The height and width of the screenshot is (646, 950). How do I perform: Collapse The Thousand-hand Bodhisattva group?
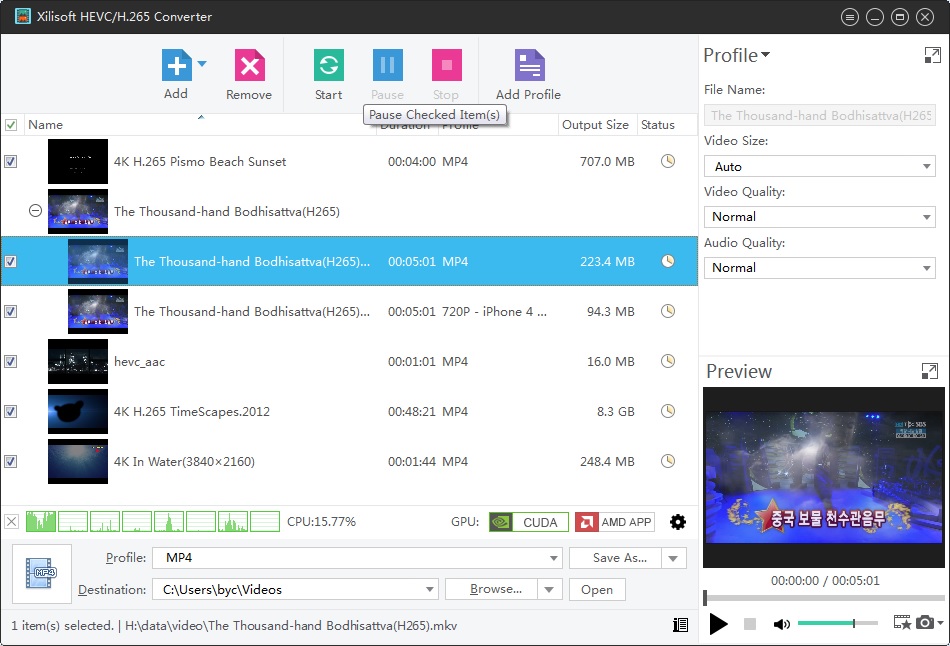pos(35,211)
